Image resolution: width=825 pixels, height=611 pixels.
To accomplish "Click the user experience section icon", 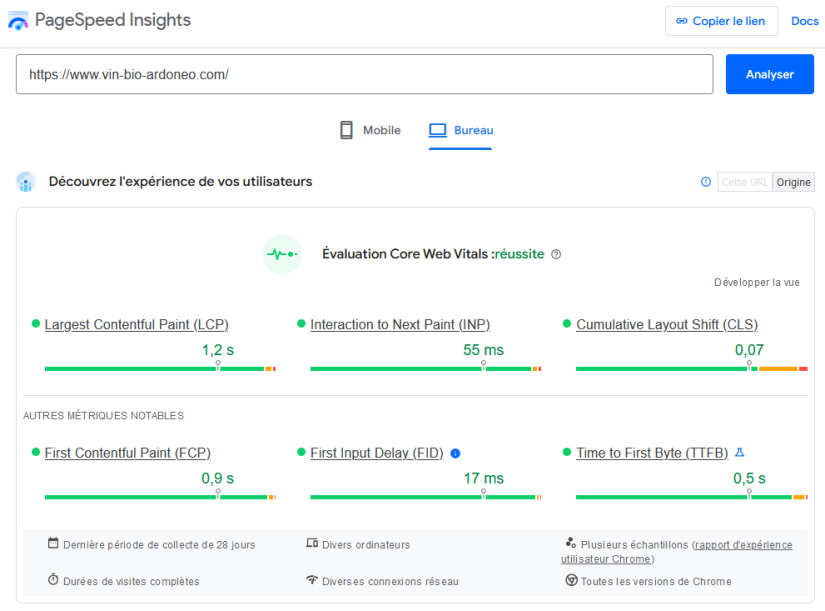I will click(26, 182).
